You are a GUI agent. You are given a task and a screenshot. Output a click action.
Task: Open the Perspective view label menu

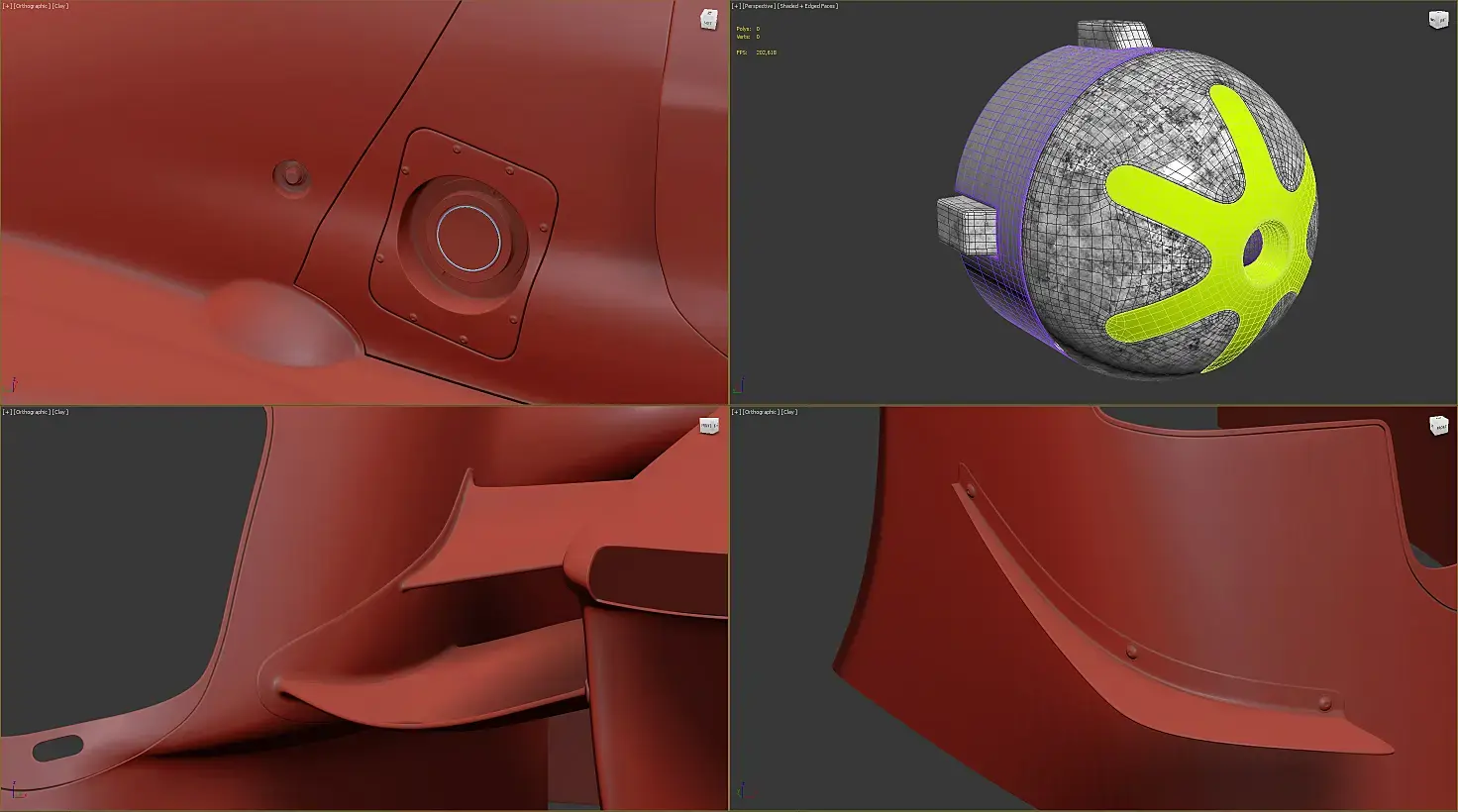tap(759, 6)
